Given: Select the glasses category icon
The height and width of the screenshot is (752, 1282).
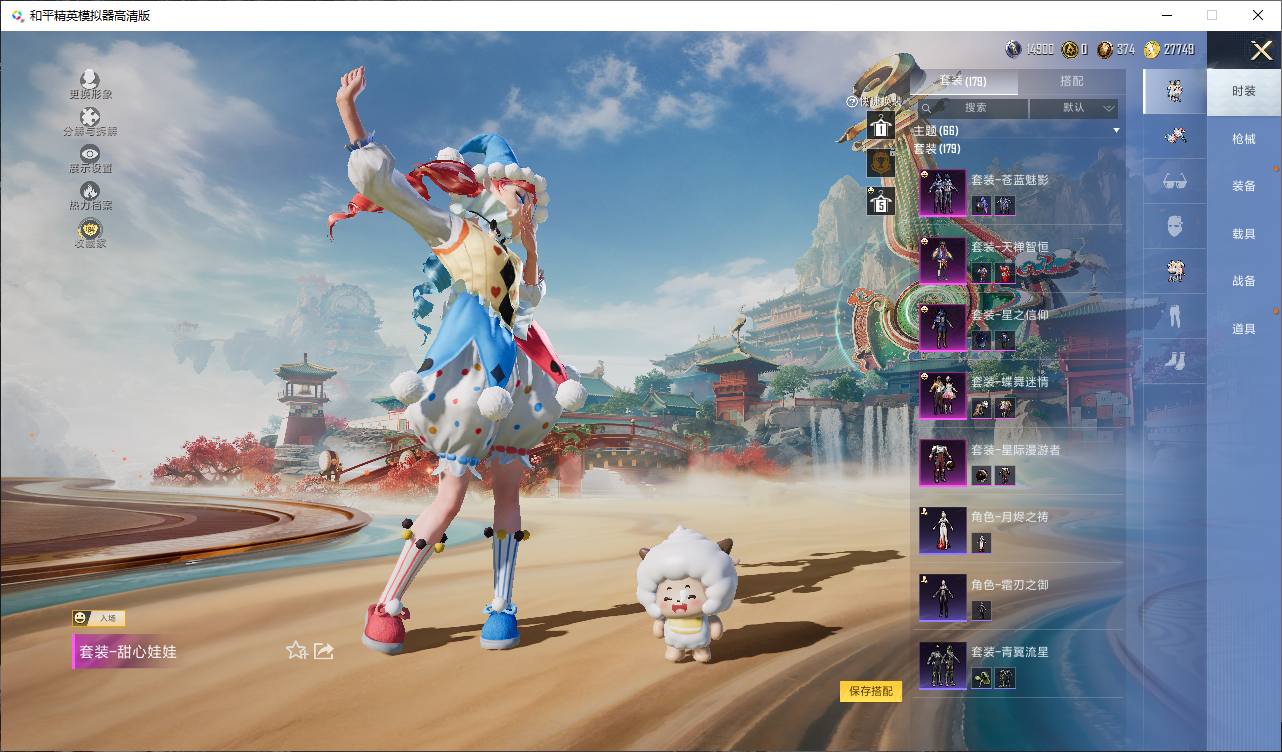Looking at the screenshot, I should [x=1175, y=182].
